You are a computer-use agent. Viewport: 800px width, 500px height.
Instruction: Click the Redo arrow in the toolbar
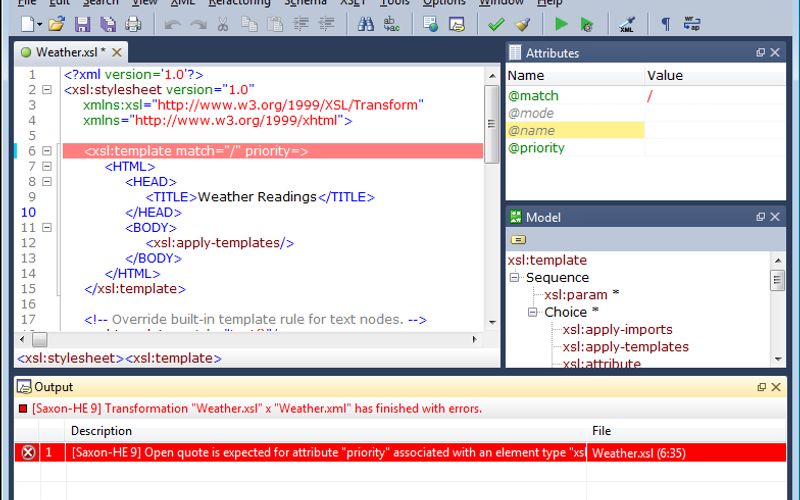coord(198,24)
